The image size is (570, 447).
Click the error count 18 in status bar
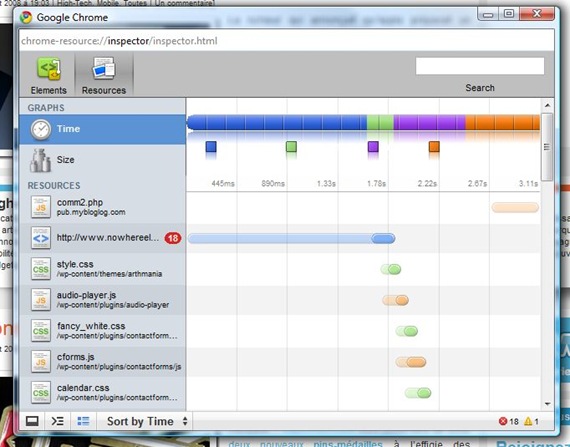[x=509, y=422]
